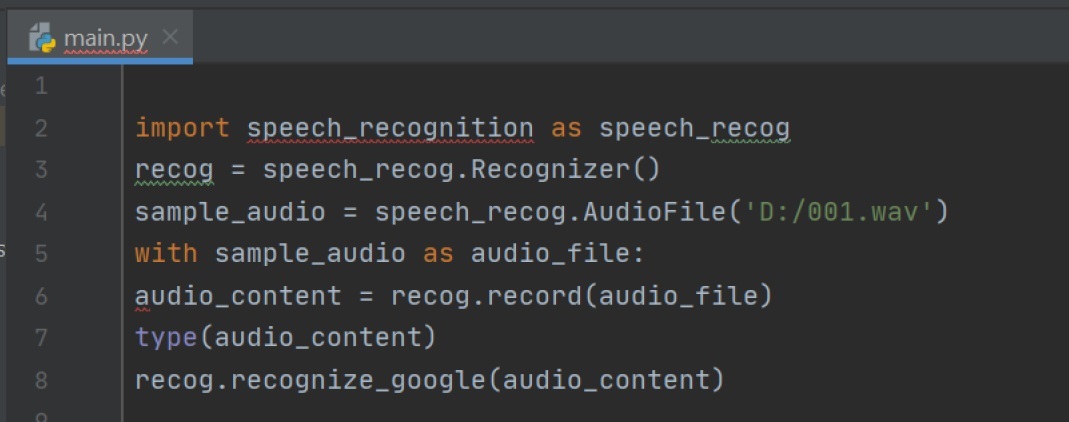The image size is (1069, 422).
Task: Click the type builtin on line 7
Action: tap(166, 338)
